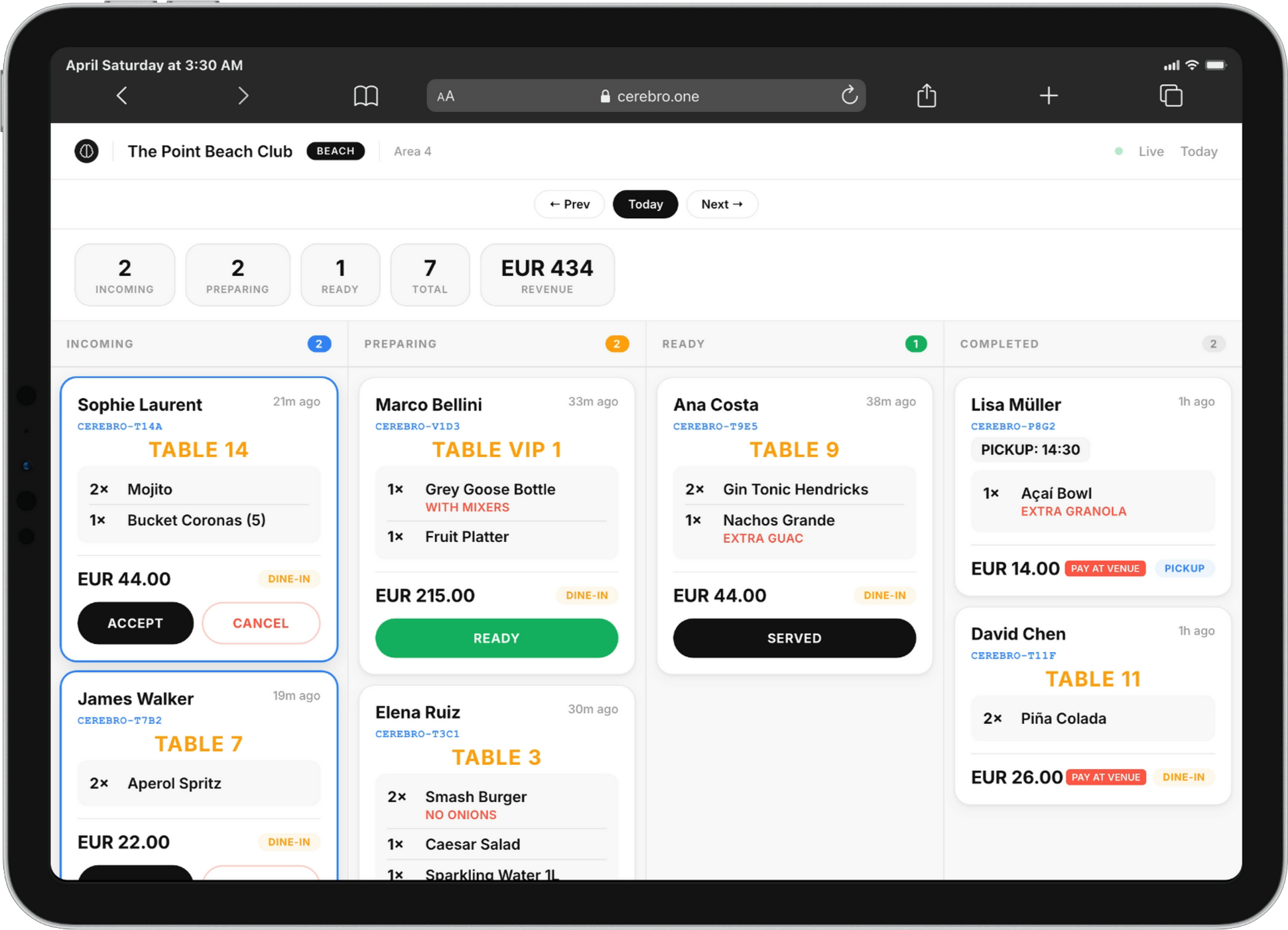
Task: Open page settings with the AA icon
Action: tap(445, 96)
